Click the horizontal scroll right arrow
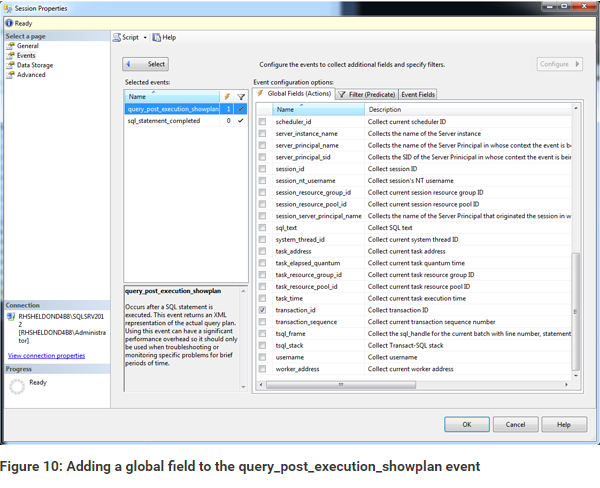Screen dimensions: 600x488 tap(566, 385)
